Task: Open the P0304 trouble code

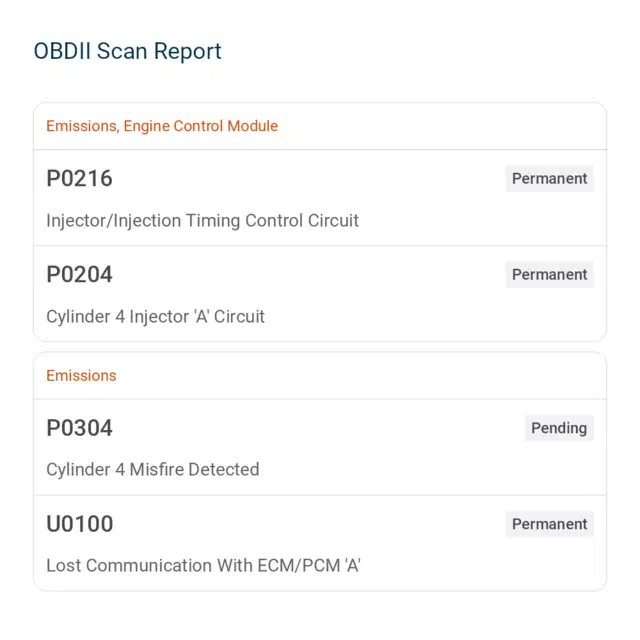Action: [x=79, y=428]
